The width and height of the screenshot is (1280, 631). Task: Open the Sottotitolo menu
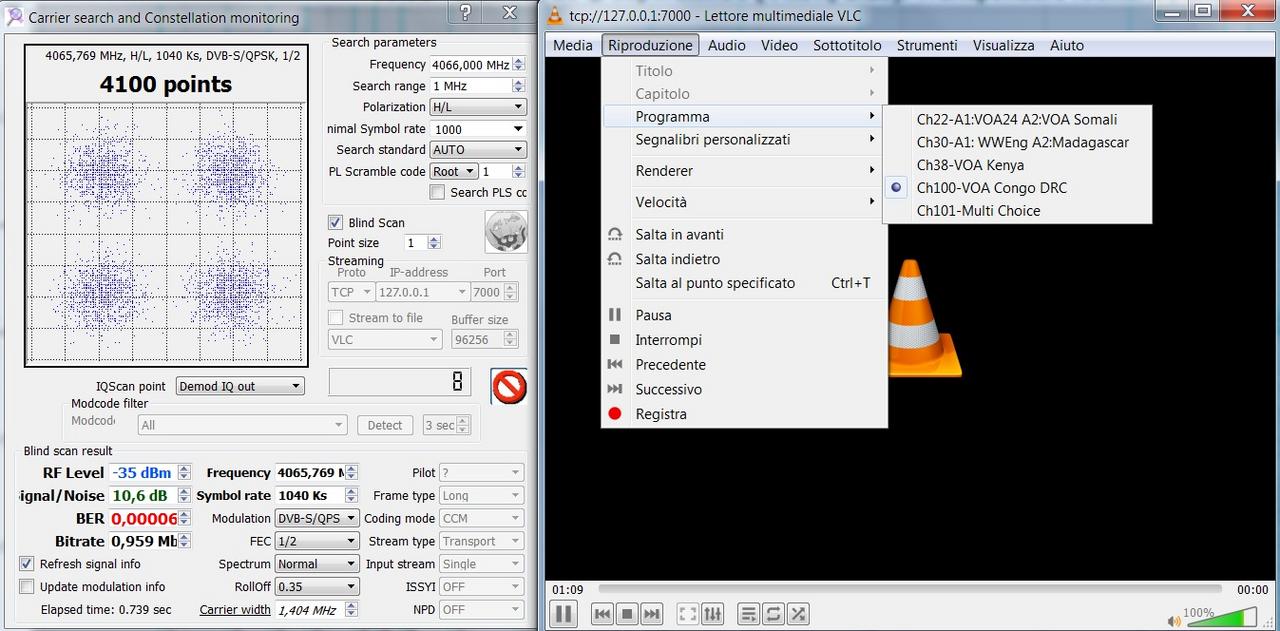[x=847, y=45]
